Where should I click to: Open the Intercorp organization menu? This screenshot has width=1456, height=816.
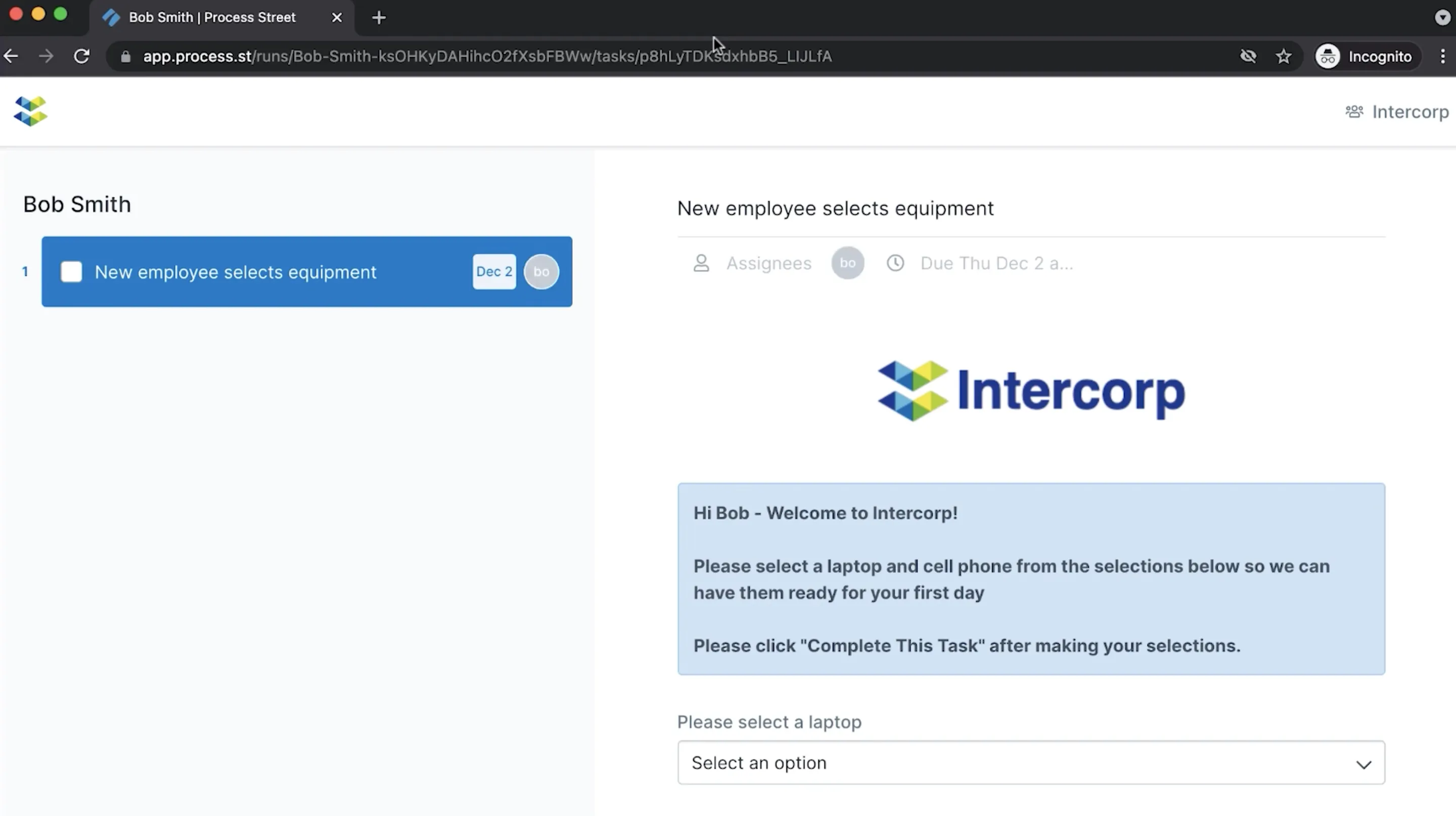1397,112
